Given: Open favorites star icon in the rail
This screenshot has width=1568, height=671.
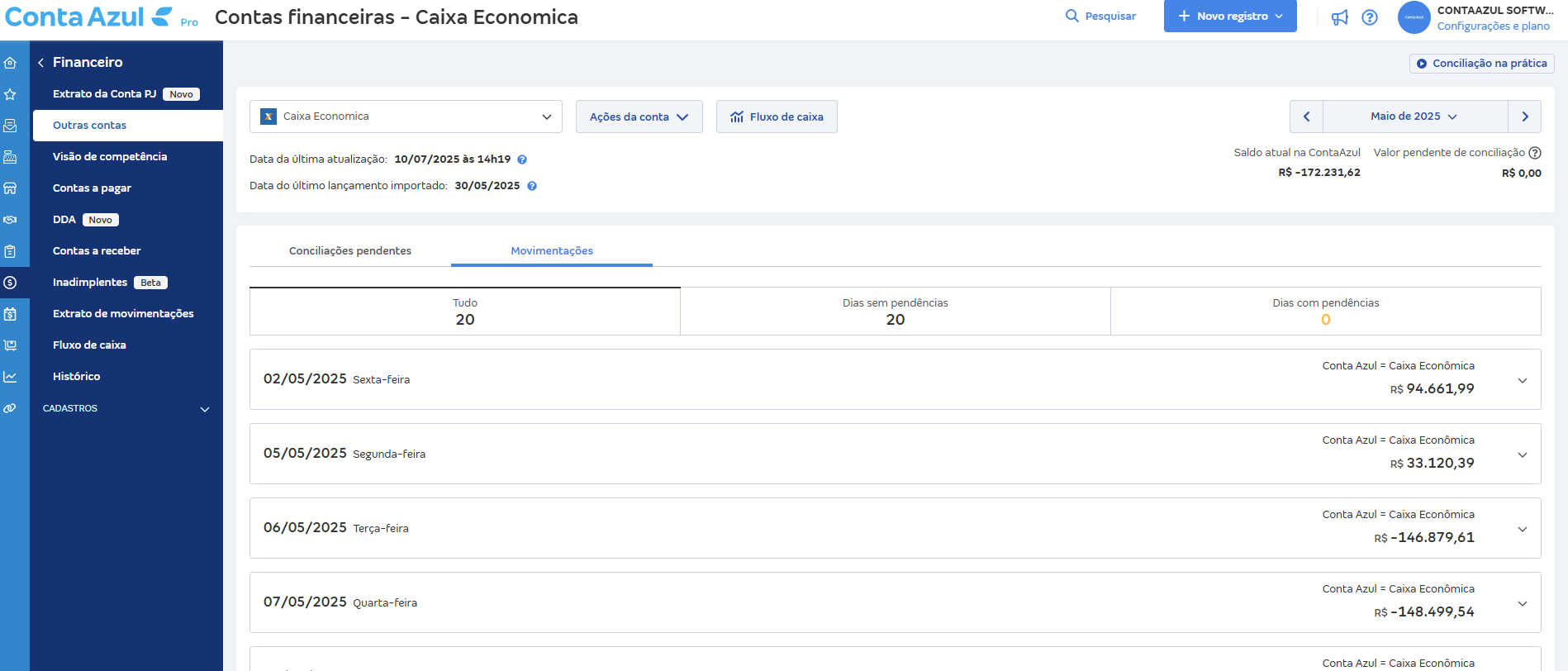Looking at the screenshot, I should (x=10, y=94).
